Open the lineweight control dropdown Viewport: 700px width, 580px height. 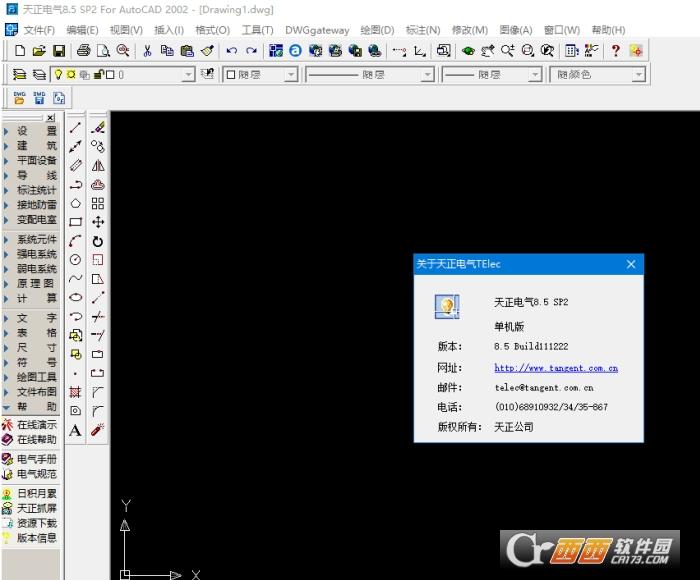coord(535,75)
